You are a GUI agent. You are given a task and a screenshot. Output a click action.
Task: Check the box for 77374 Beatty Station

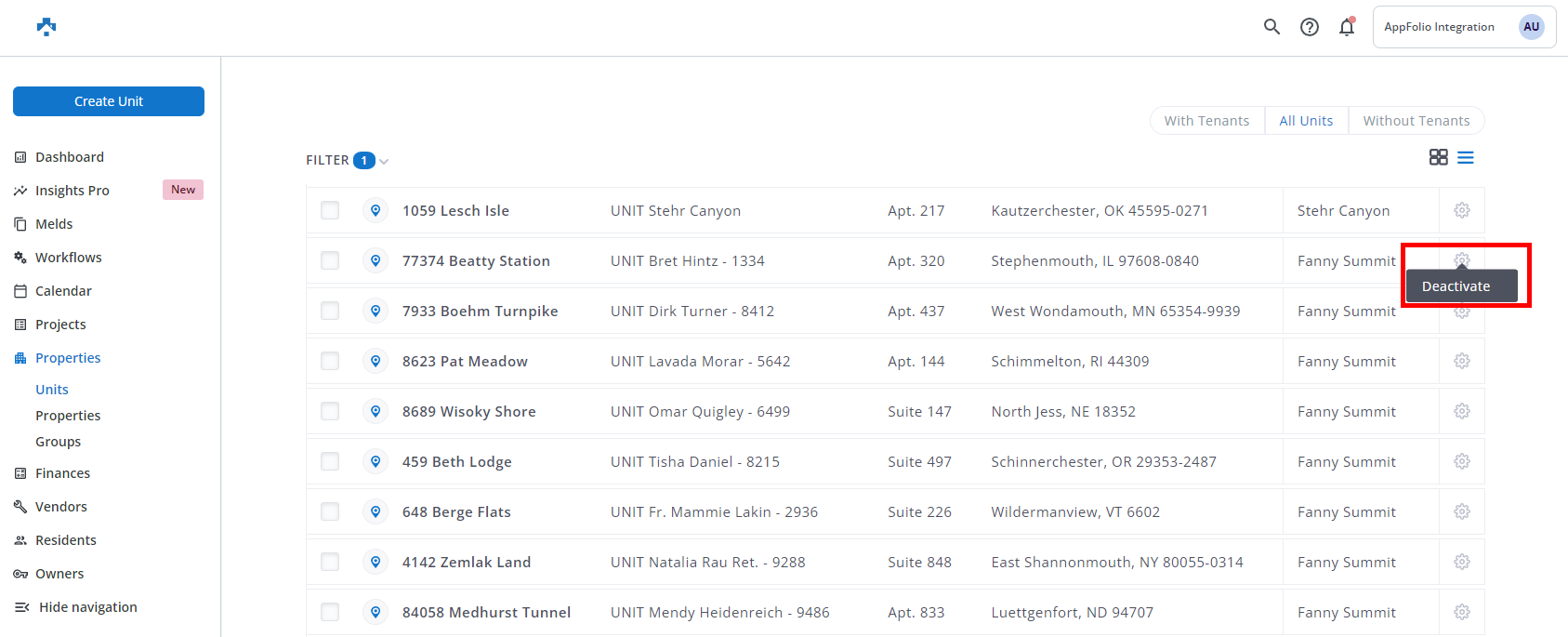point(330,260)
